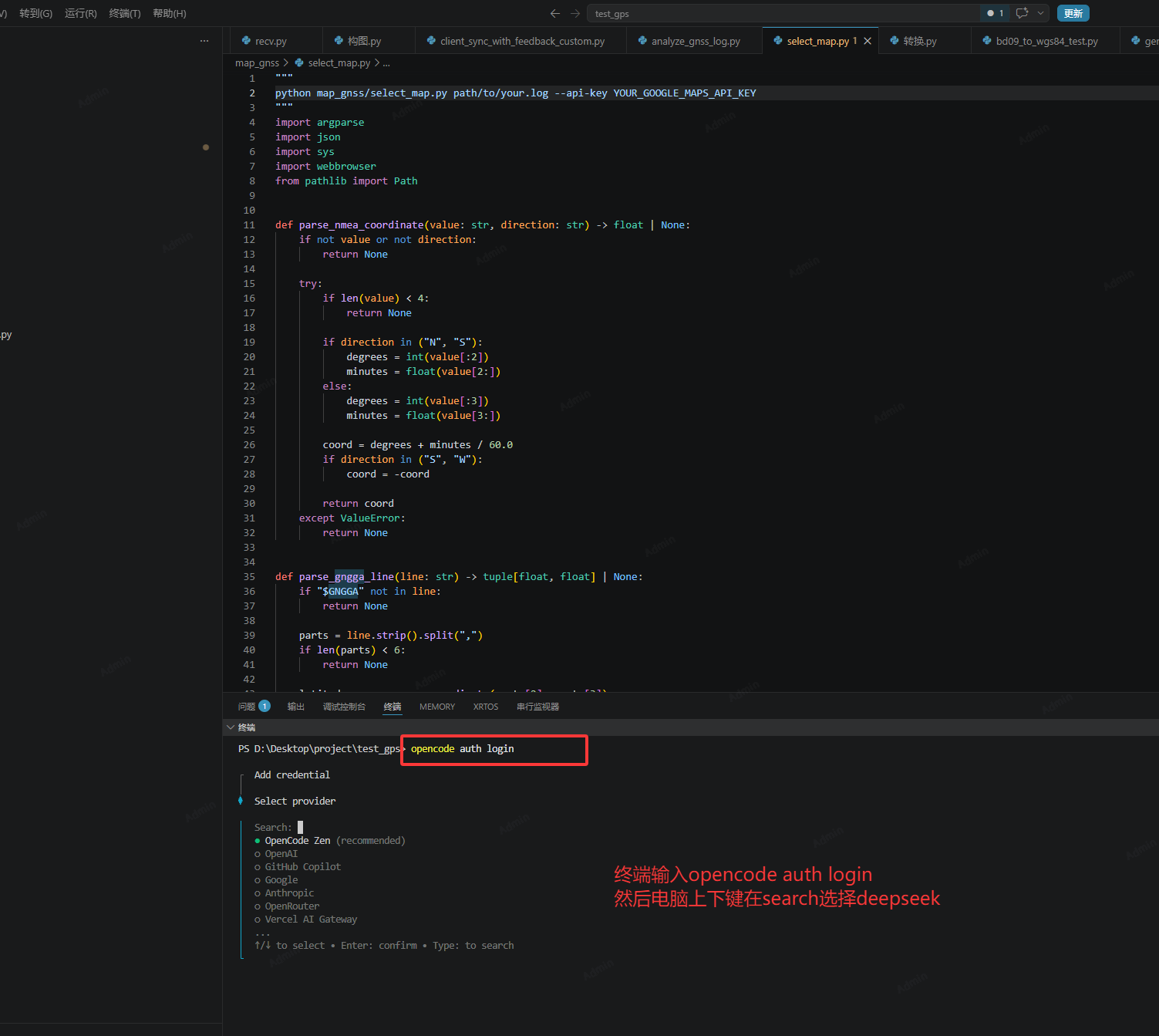The width and height of the screenshot is (1159, 1036).
Task: Click 'from pathlib import Path' line
Action: (346, 181)
